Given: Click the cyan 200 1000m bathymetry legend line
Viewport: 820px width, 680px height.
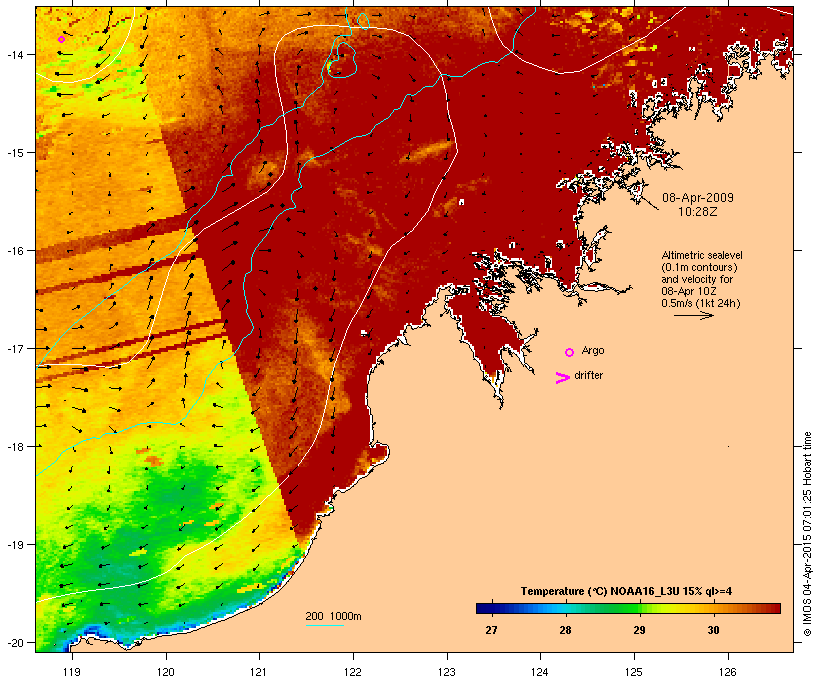Looking at the screenshot, I should (325, 625).
